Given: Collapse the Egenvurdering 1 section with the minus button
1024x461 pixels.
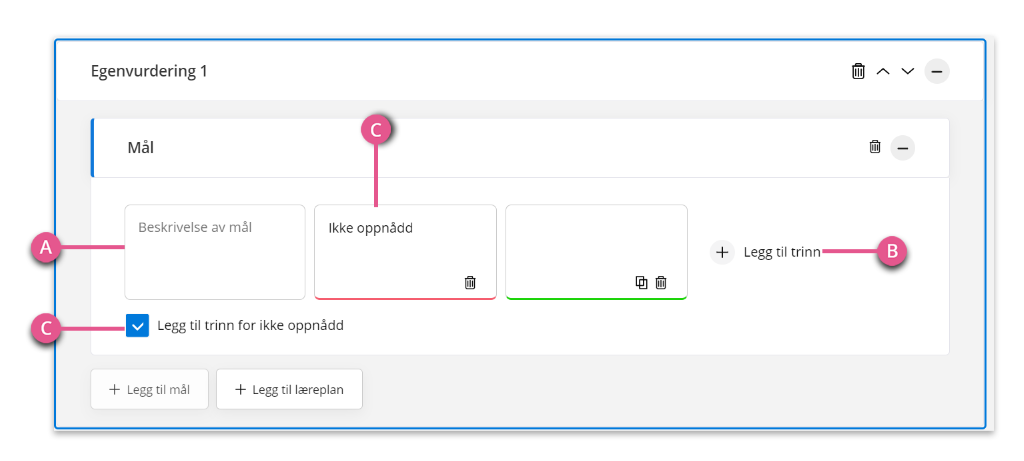Looking at the screenshot, I should pos(936,71).
